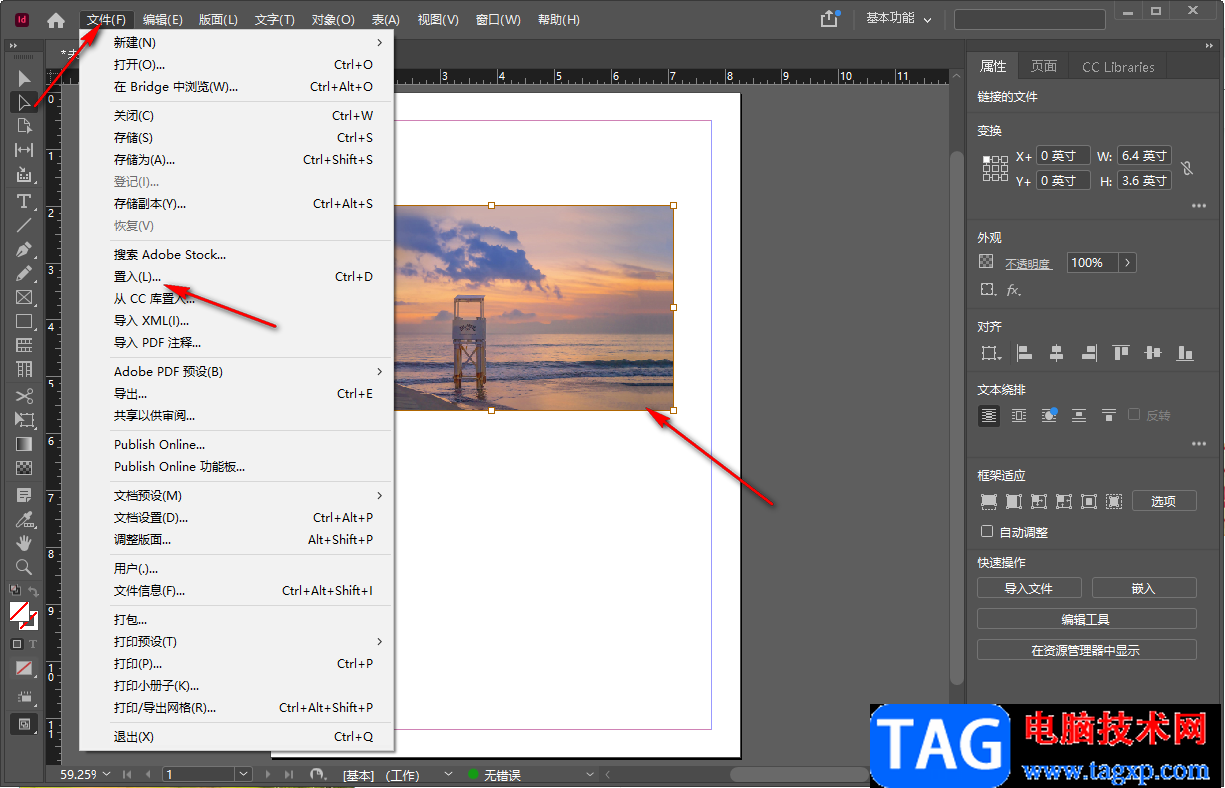Toggle the 反转 checkbox

coord(1134,415)
